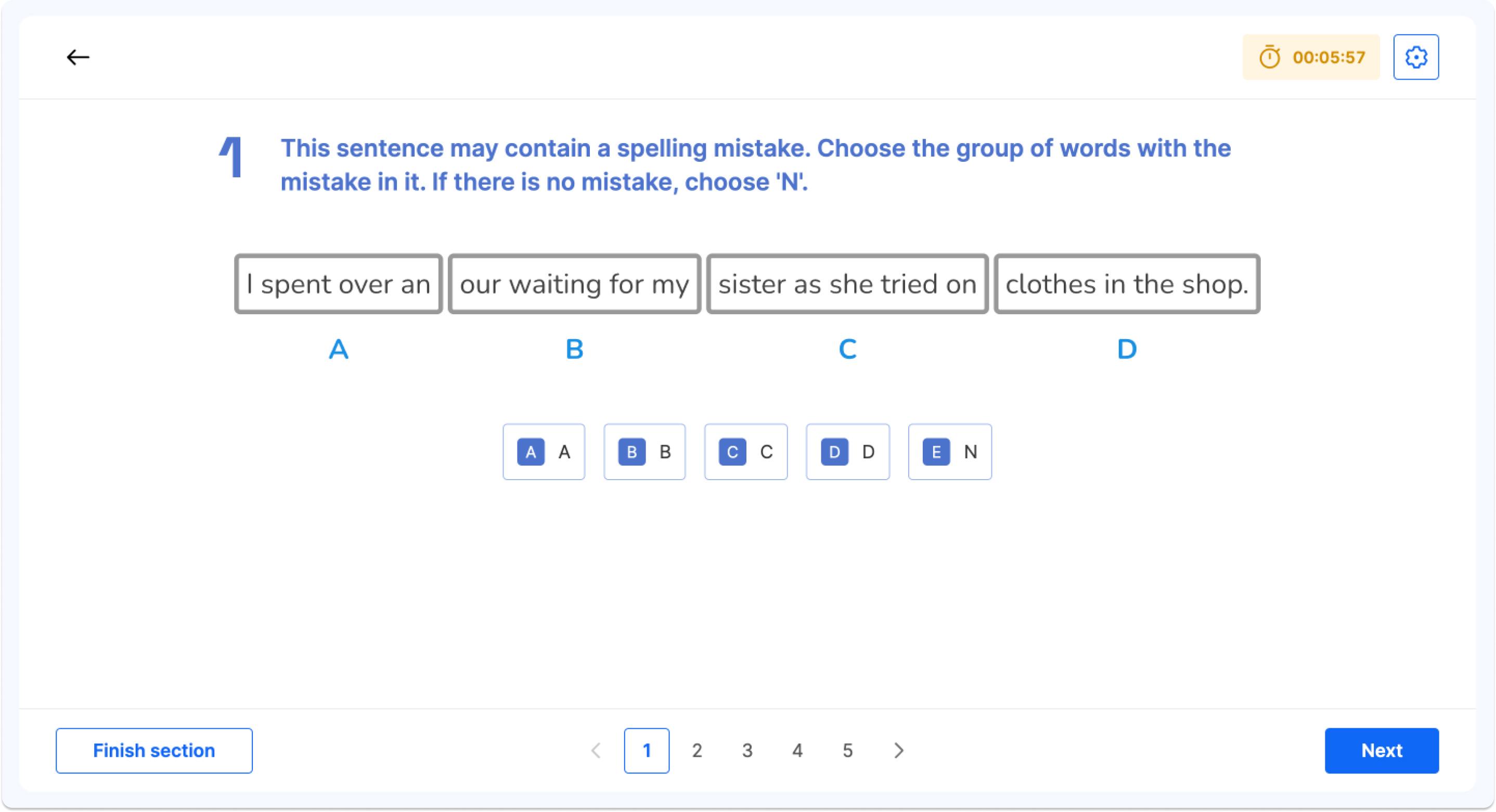Choose the N option for no mistake
The image size is (1496, 812).
[949, 452]
